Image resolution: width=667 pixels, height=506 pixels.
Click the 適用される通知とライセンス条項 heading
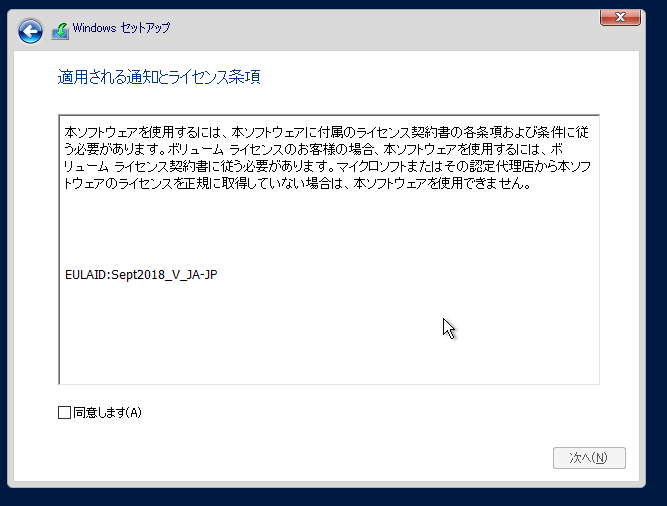(x=159, y=77)
